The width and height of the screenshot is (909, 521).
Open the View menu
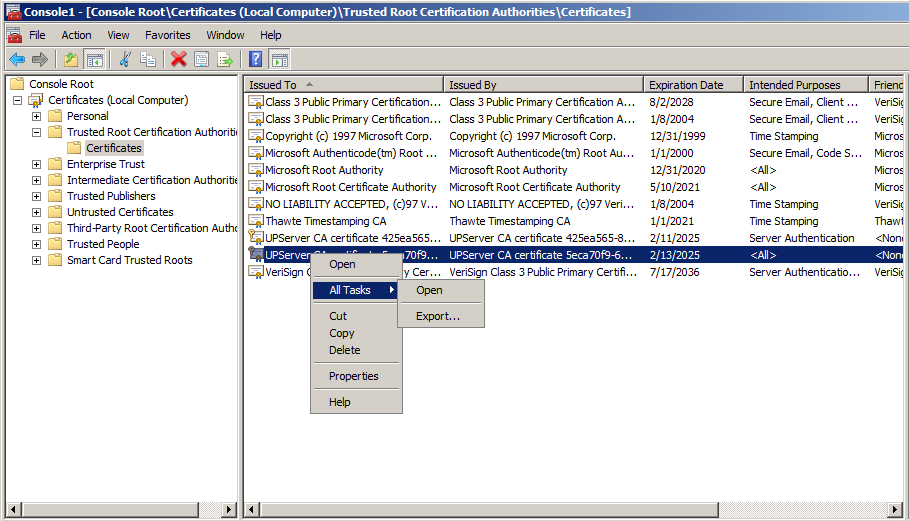pyautogui.click(x=118, y=35)
